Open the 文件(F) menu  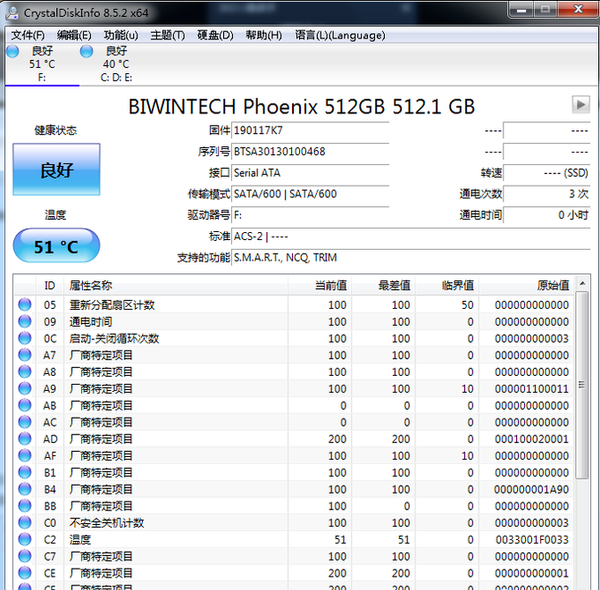pos(28,35)
